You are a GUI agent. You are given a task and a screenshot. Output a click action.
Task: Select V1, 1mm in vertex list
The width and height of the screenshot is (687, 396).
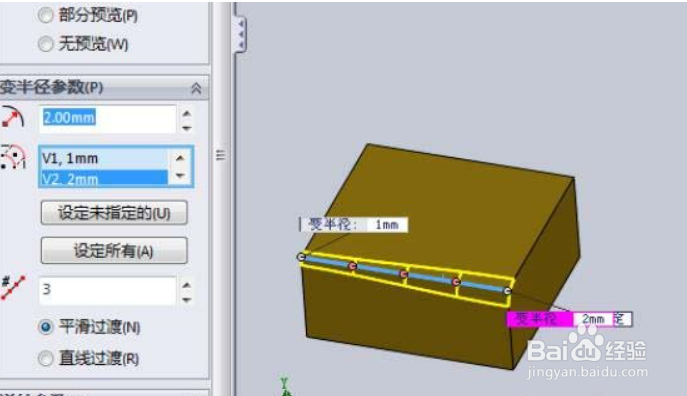coord(104,159)
